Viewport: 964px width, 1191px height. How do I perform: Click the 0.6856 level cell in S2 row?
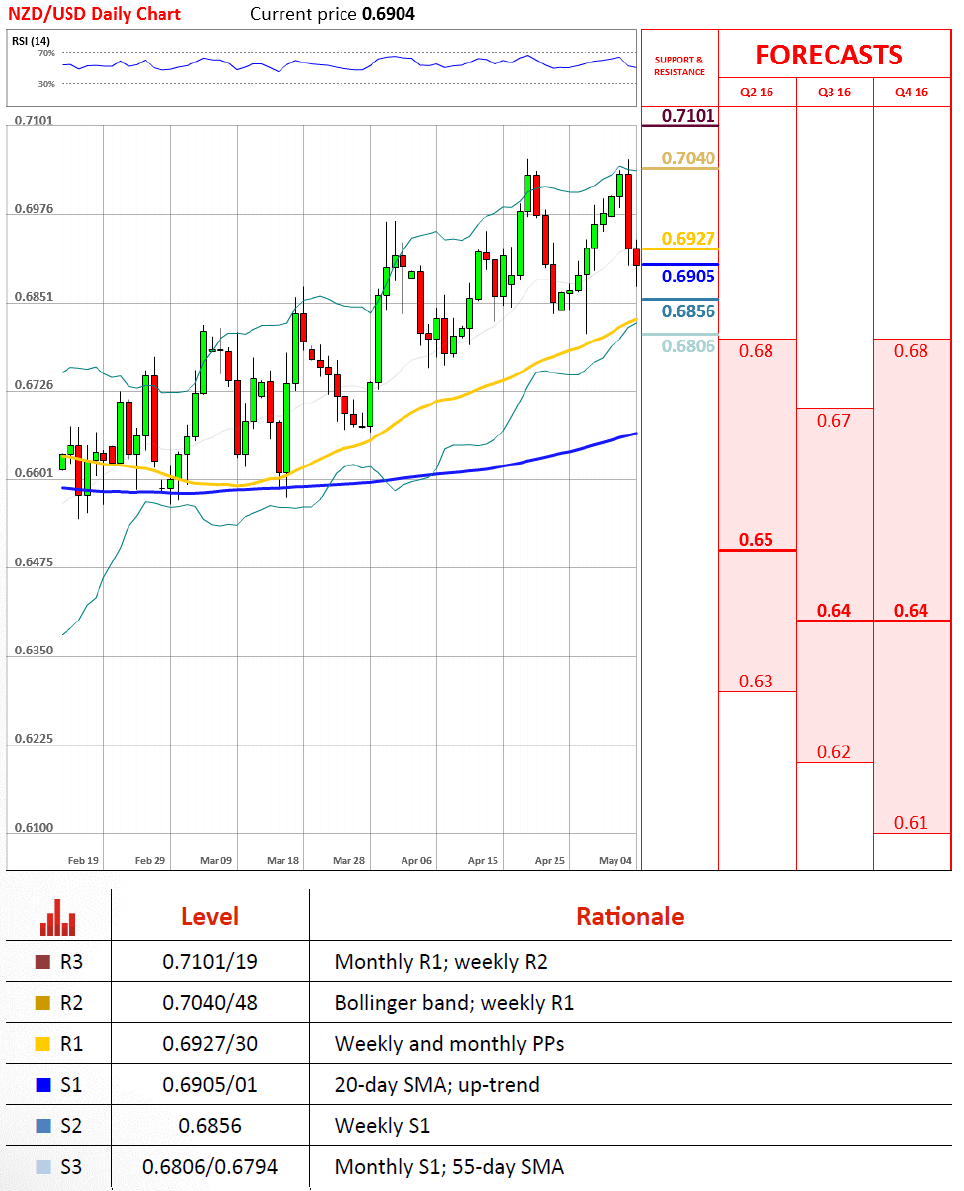coord(210,1126)
